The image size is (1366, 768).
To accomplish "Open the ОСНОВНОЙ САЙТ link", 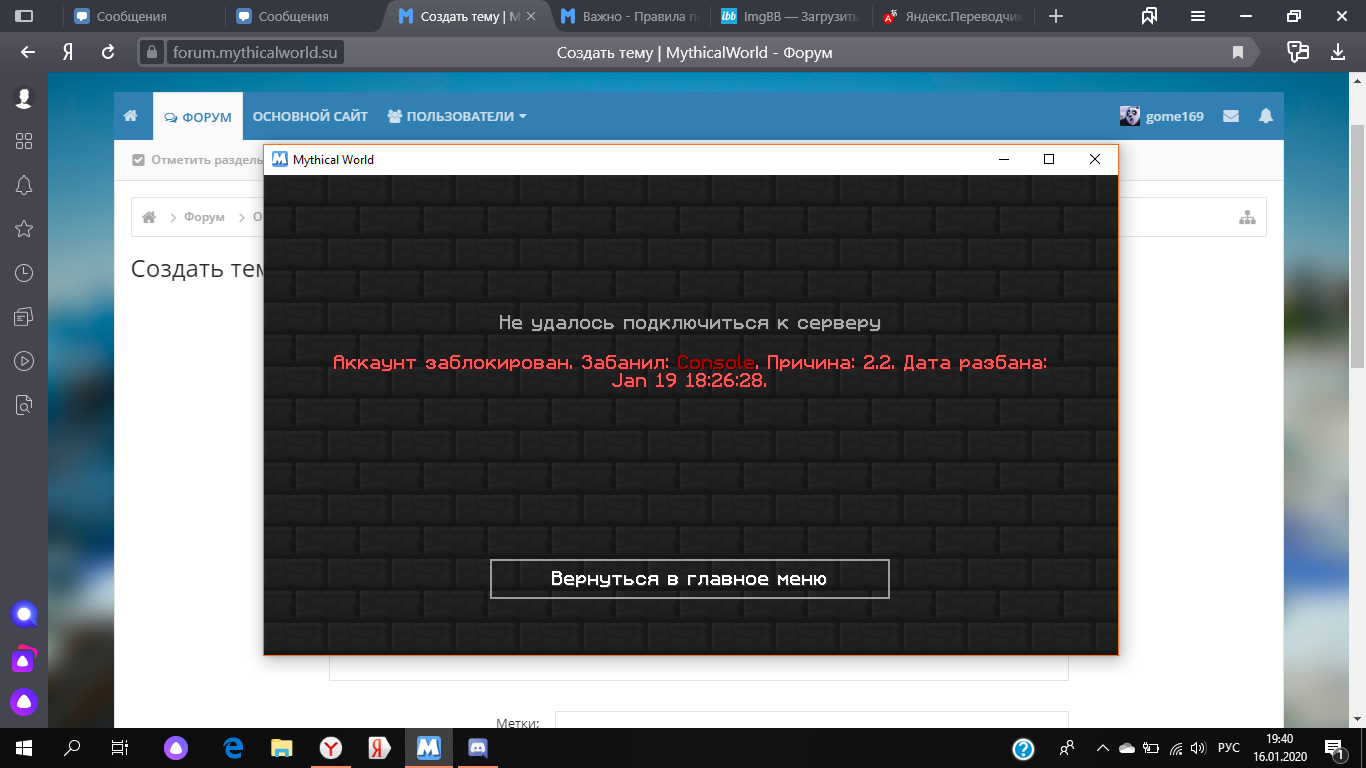I will coord(310,116).
